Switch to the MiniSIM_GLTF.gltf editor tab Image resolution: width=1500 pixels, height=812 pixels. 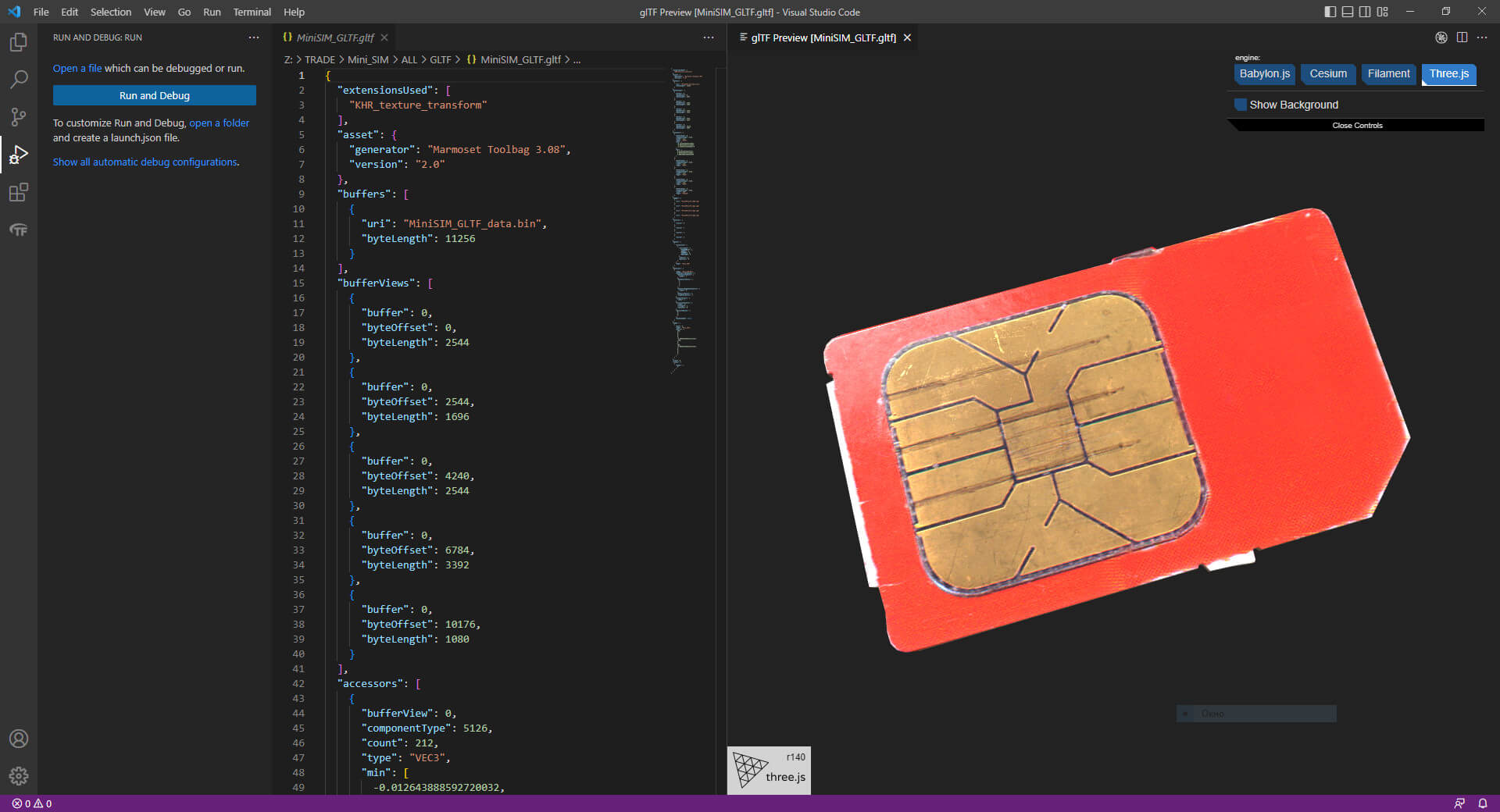coord(334,37)
